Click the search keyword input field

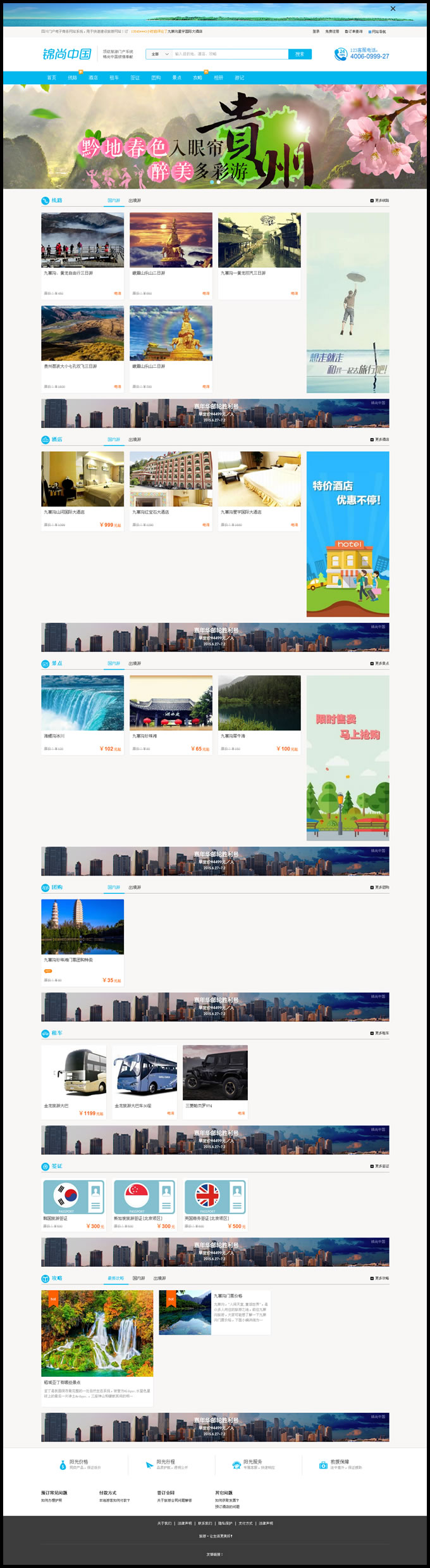pyautogui.click(x=230, y=54)
